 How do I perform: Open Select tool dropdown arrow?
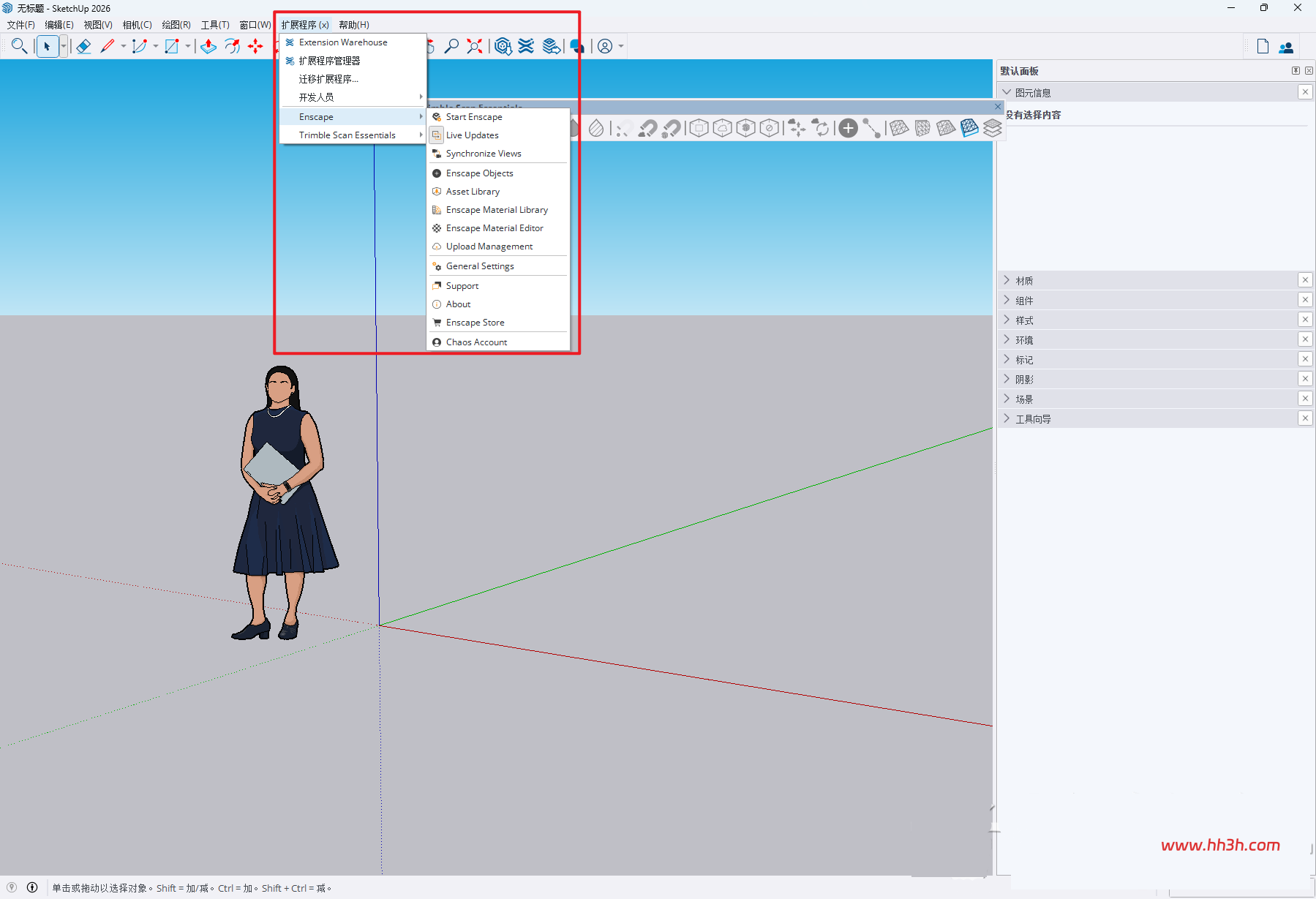[64, 46]
